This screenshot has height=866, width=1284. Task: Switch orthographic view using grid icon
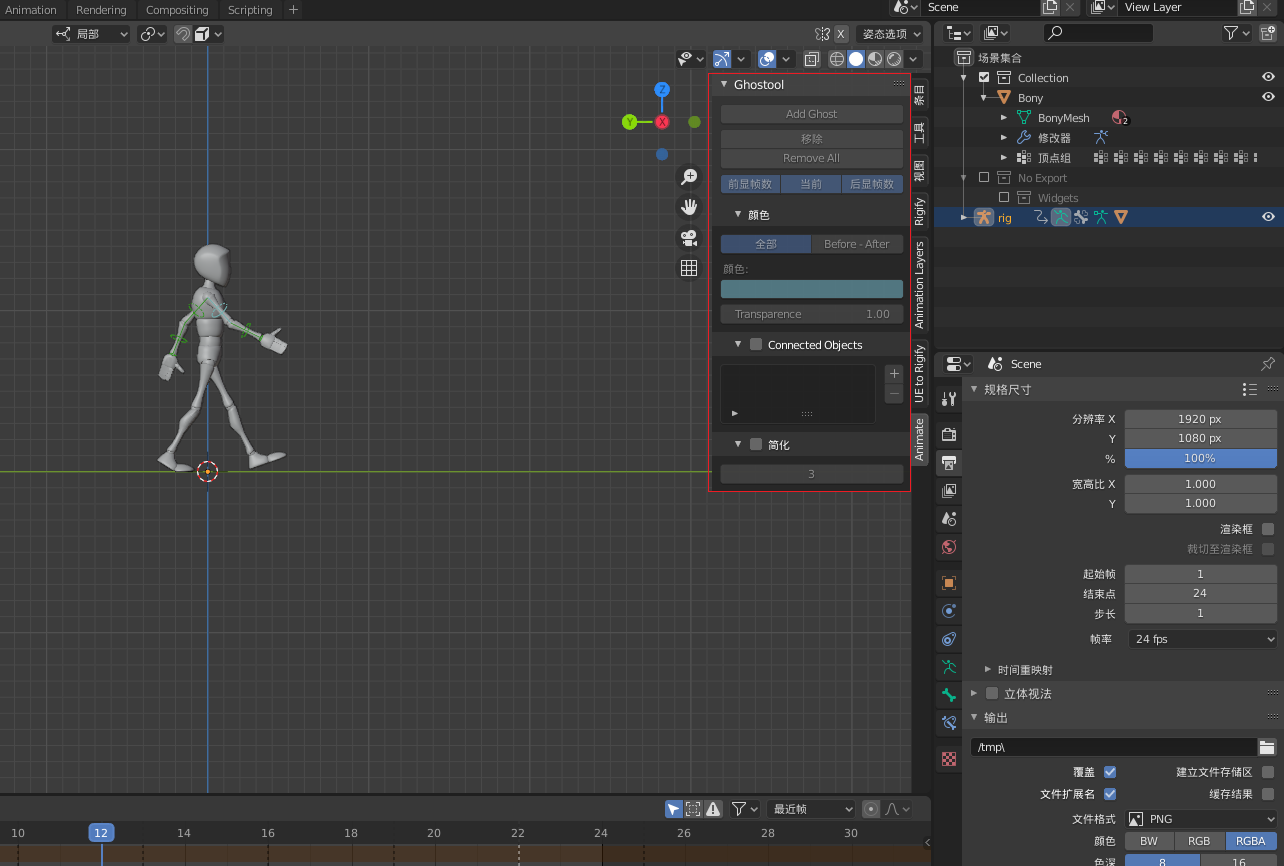pos(688,268)
